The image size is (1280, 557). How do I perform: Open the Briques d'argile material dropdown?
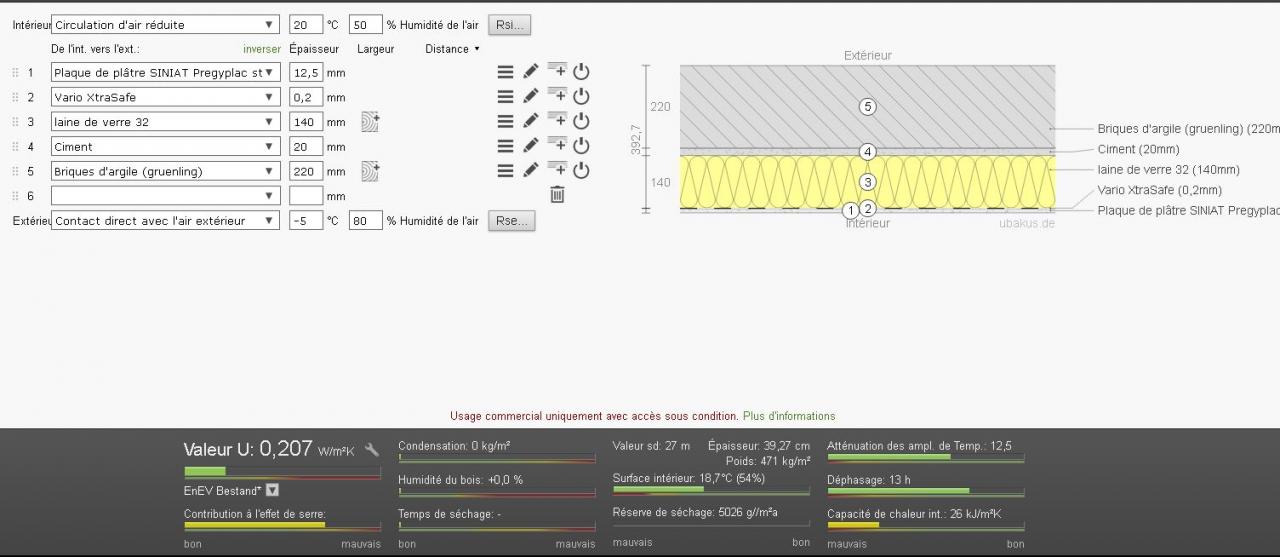[x=165, y=171]
